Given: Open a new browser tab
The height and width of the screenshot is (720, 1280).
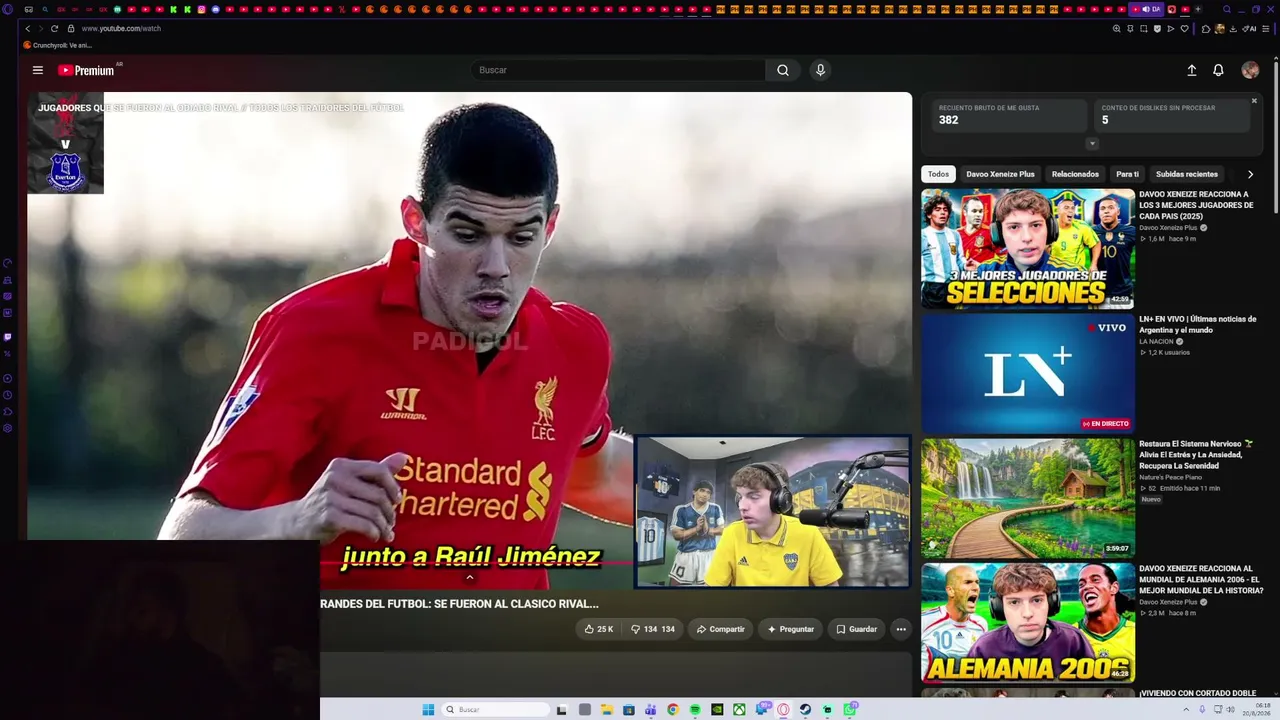Looking at the screenshot, I should (x=1198, y=10).
